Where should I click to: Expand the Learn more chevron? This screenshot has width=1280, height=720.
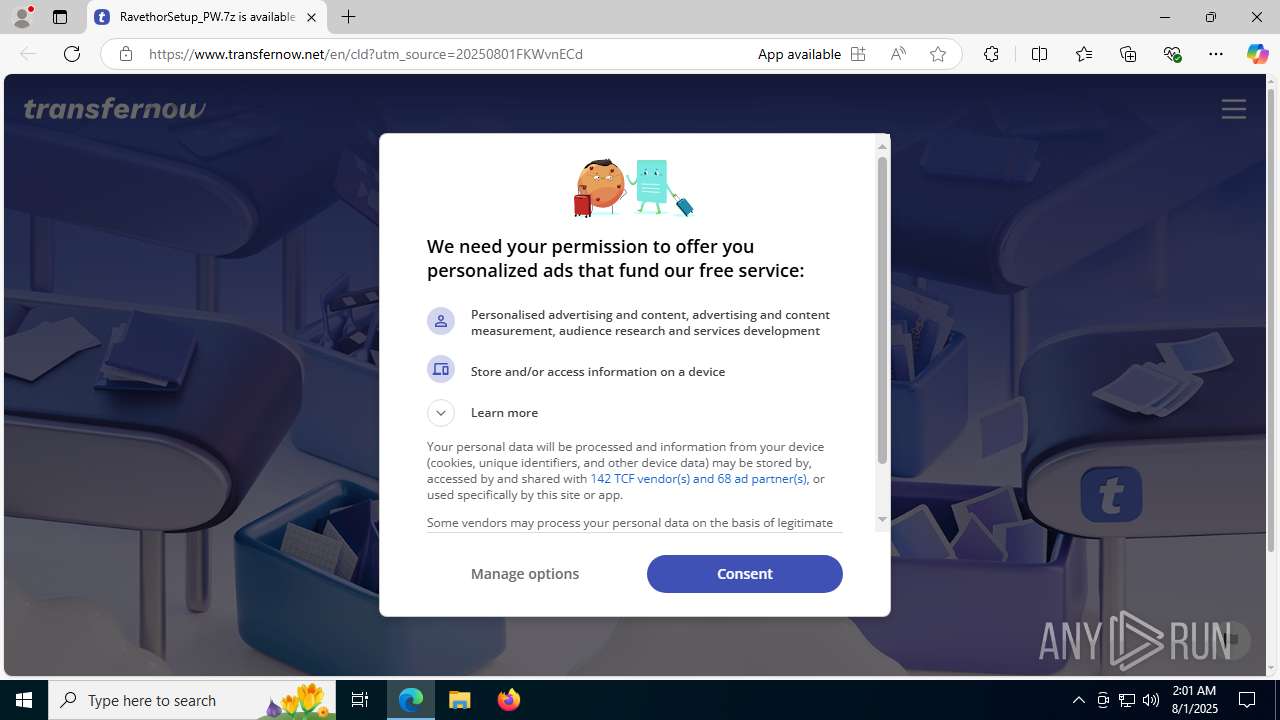441,413
